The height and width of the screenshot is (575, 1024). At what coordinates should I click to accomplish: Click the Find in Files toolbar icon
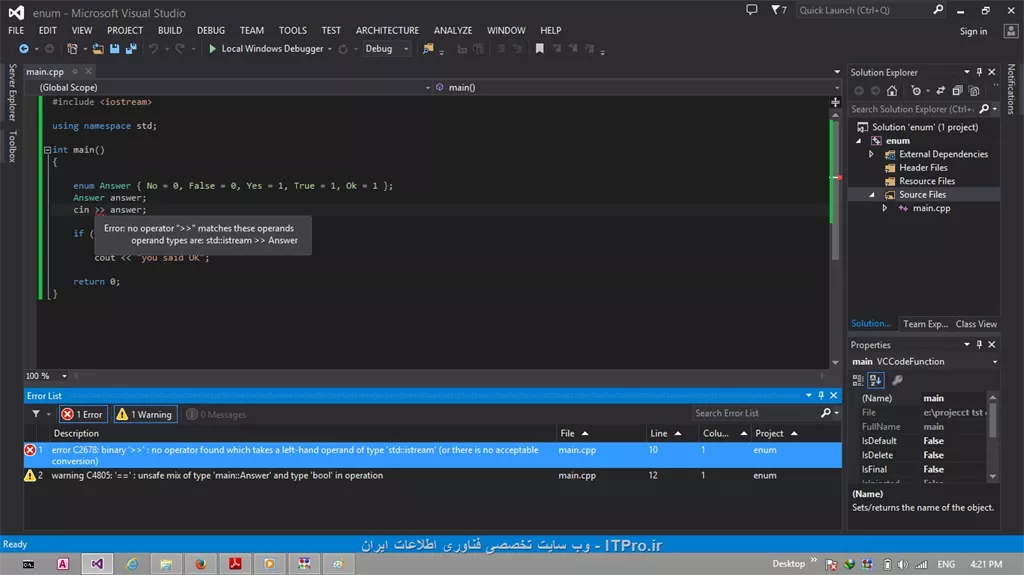point(428,49)
